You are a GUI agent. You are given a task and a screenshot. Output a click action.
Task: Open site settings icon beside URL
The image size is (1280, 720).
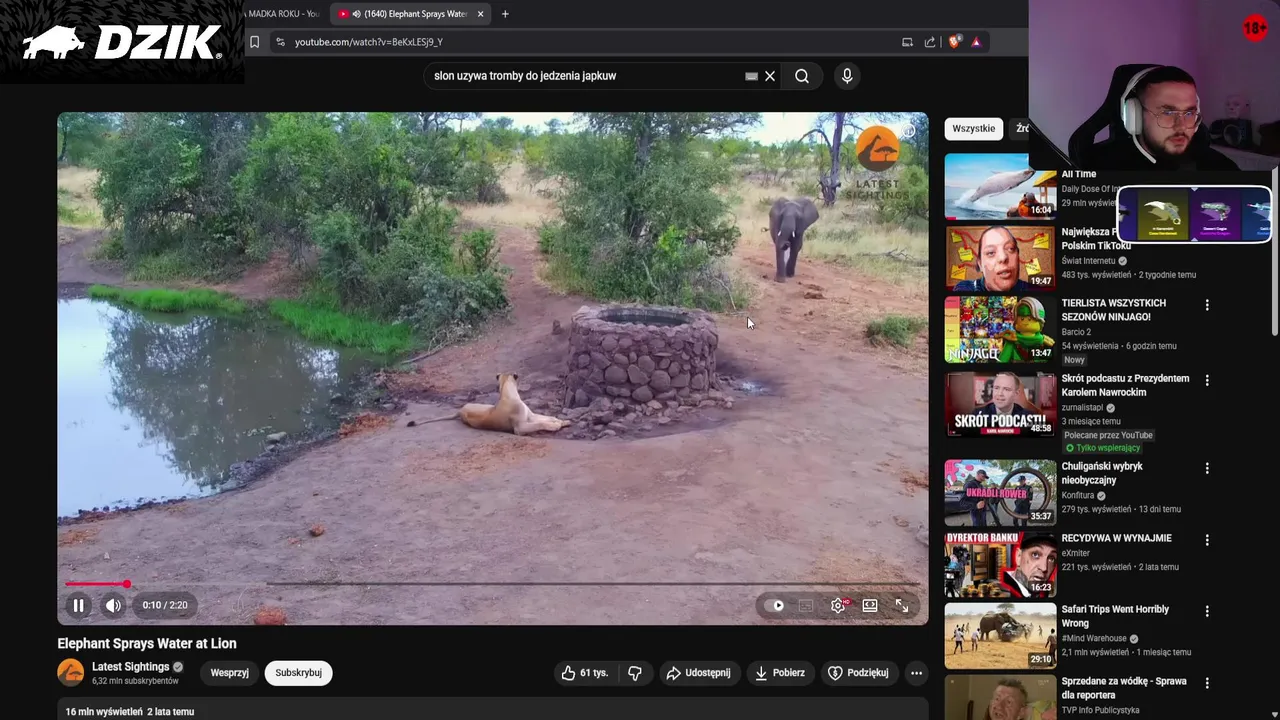coord(280,42)
